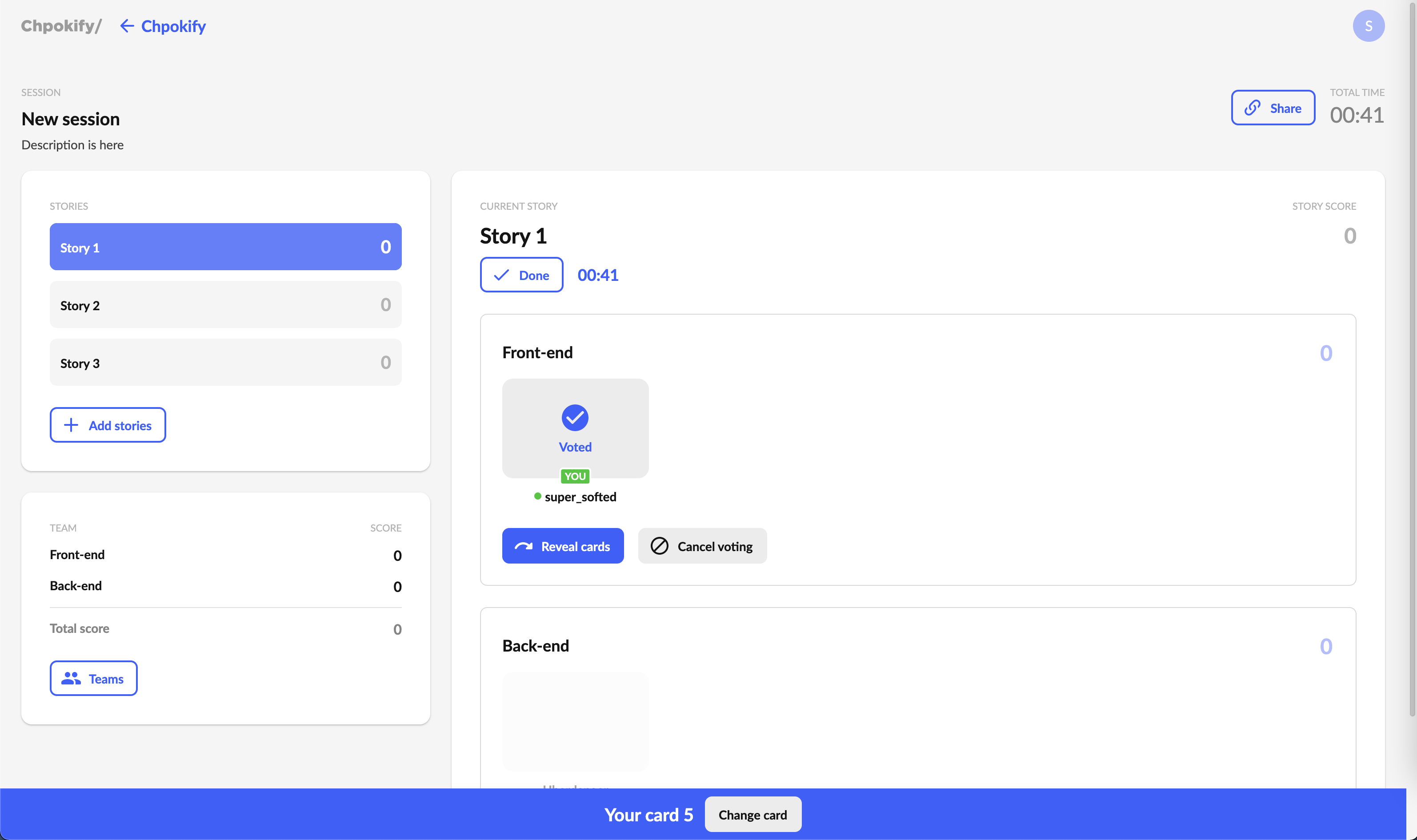1417x840 pixels.
Task: Click the plus icon in Add stories
Action: (71, 425)
